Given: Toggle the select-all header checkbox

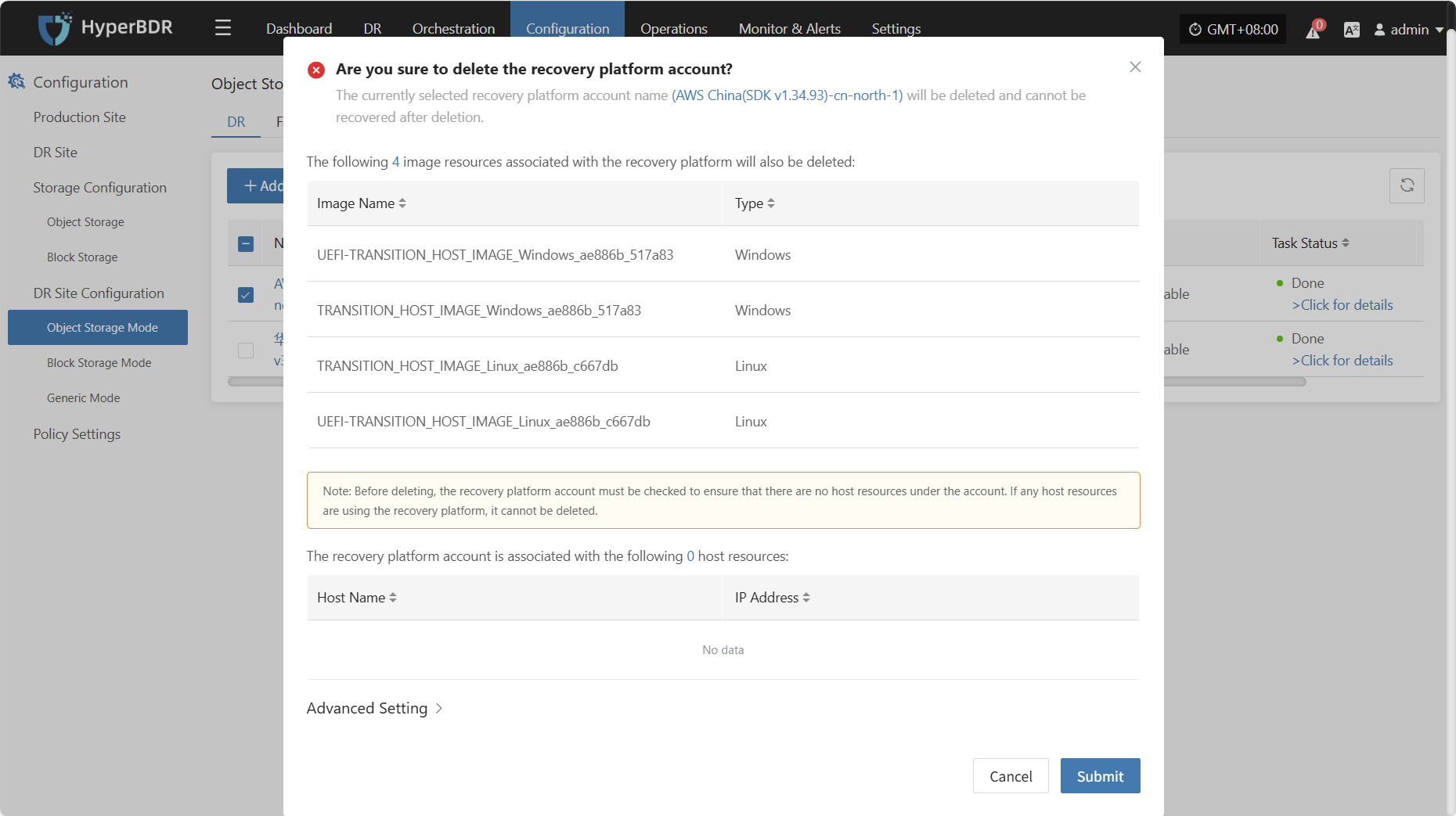Looking at the screenshot, I should coord(246,244).
